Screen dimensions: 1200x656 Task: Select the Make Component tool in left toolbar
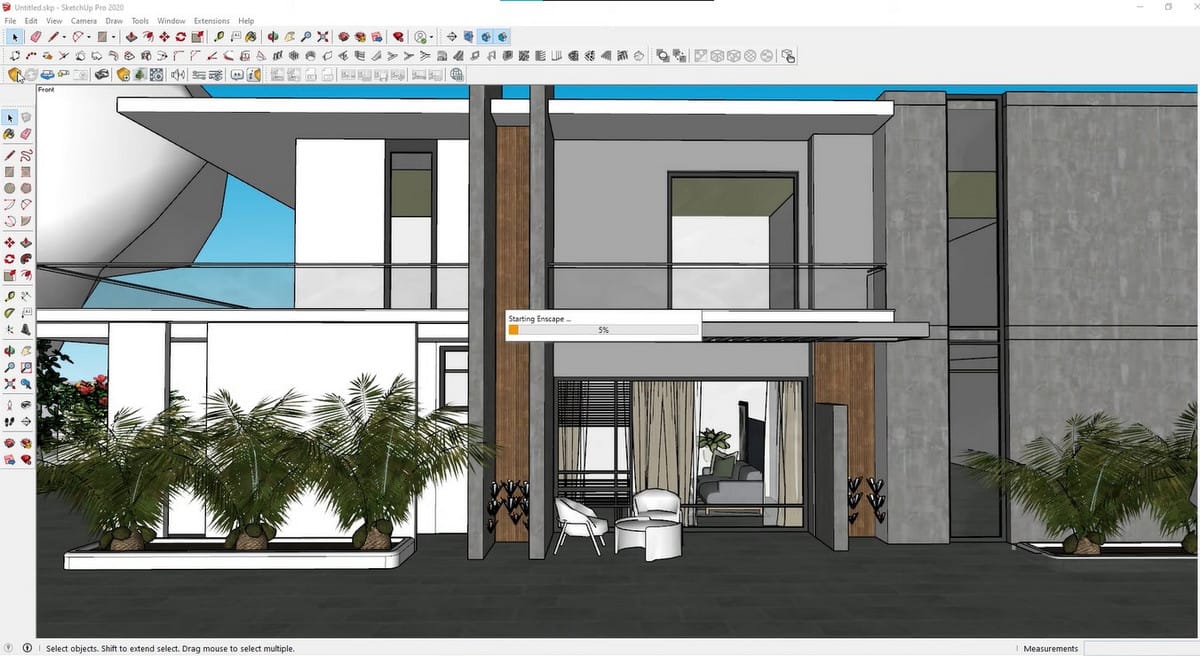tap(26, 118)
